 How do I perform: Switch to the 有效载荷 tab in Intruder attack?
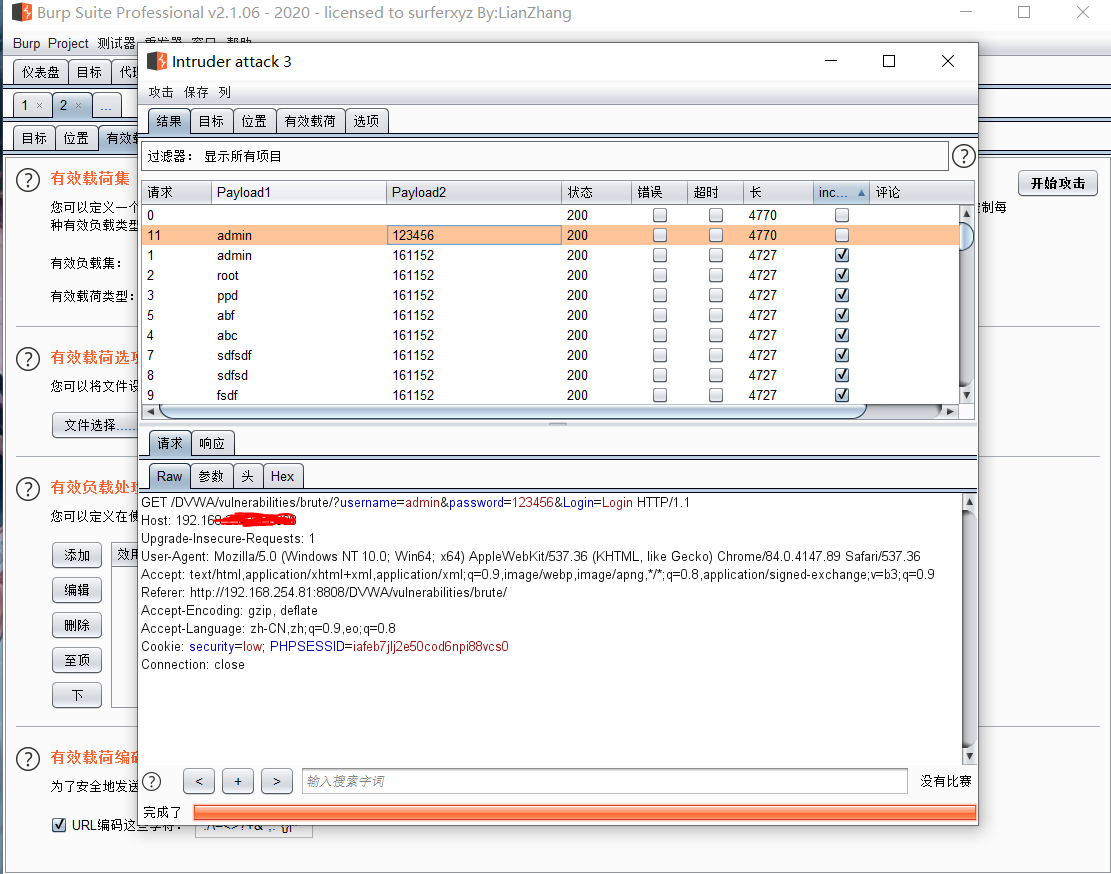tap(310, 121)
